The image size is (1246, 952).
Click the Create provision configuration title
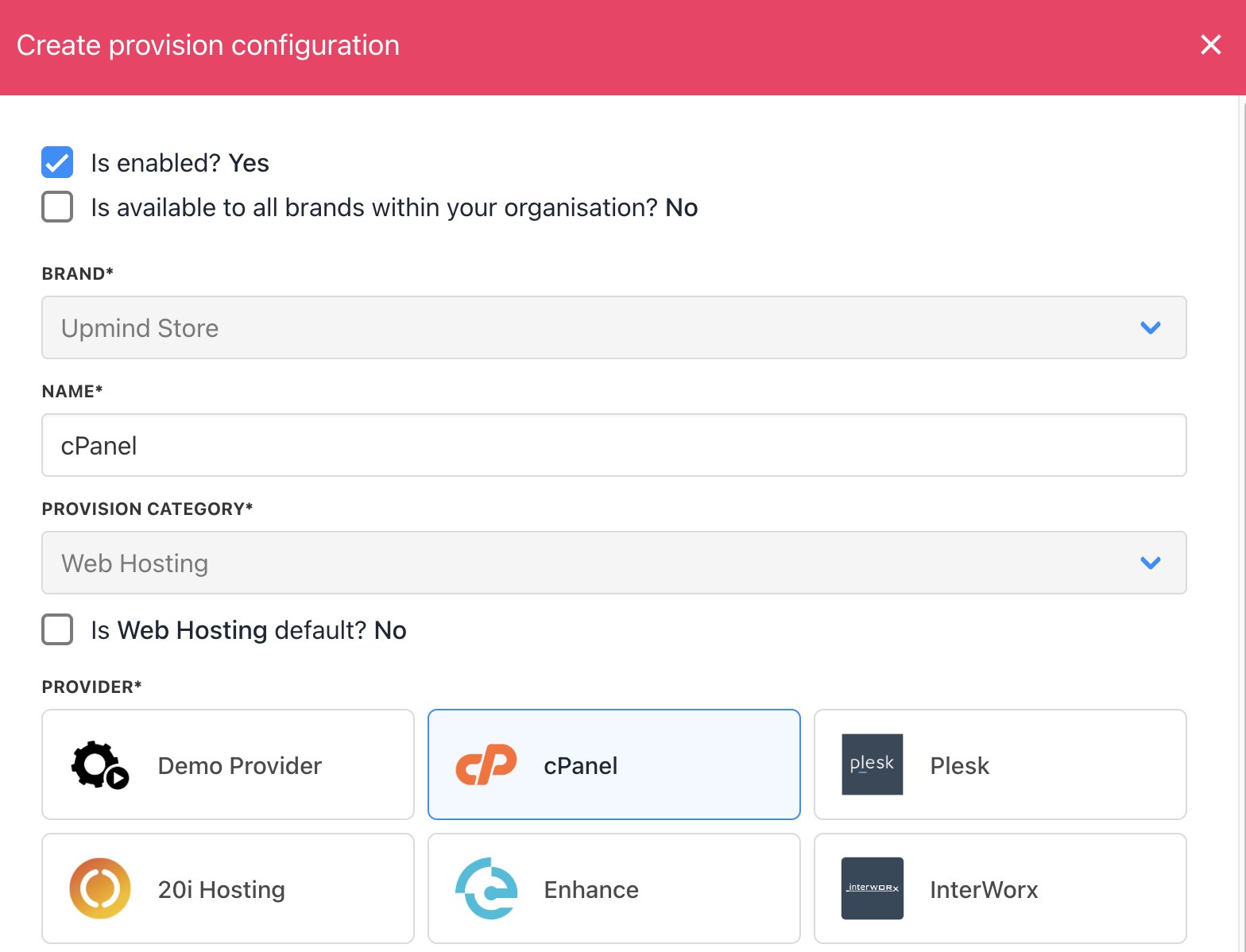(x=208, y=45)
